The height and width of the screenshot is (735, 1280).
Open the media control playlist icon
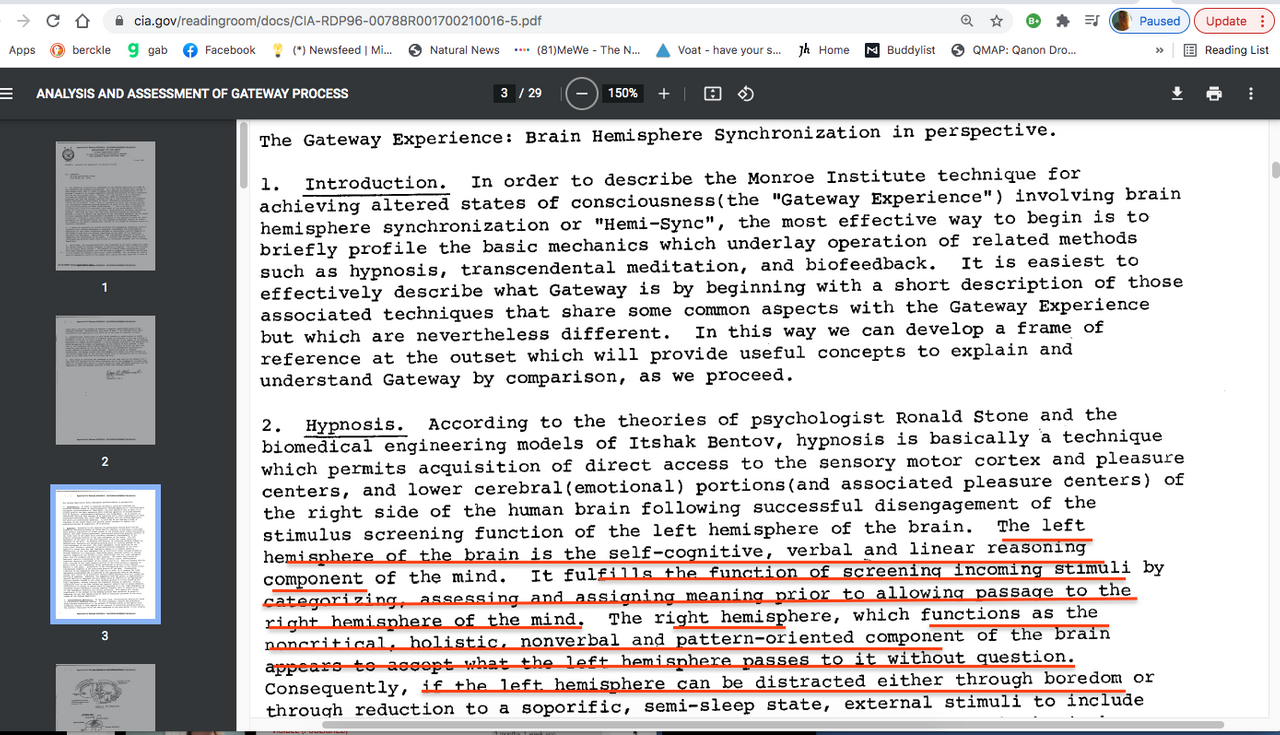click(1091, 21)
